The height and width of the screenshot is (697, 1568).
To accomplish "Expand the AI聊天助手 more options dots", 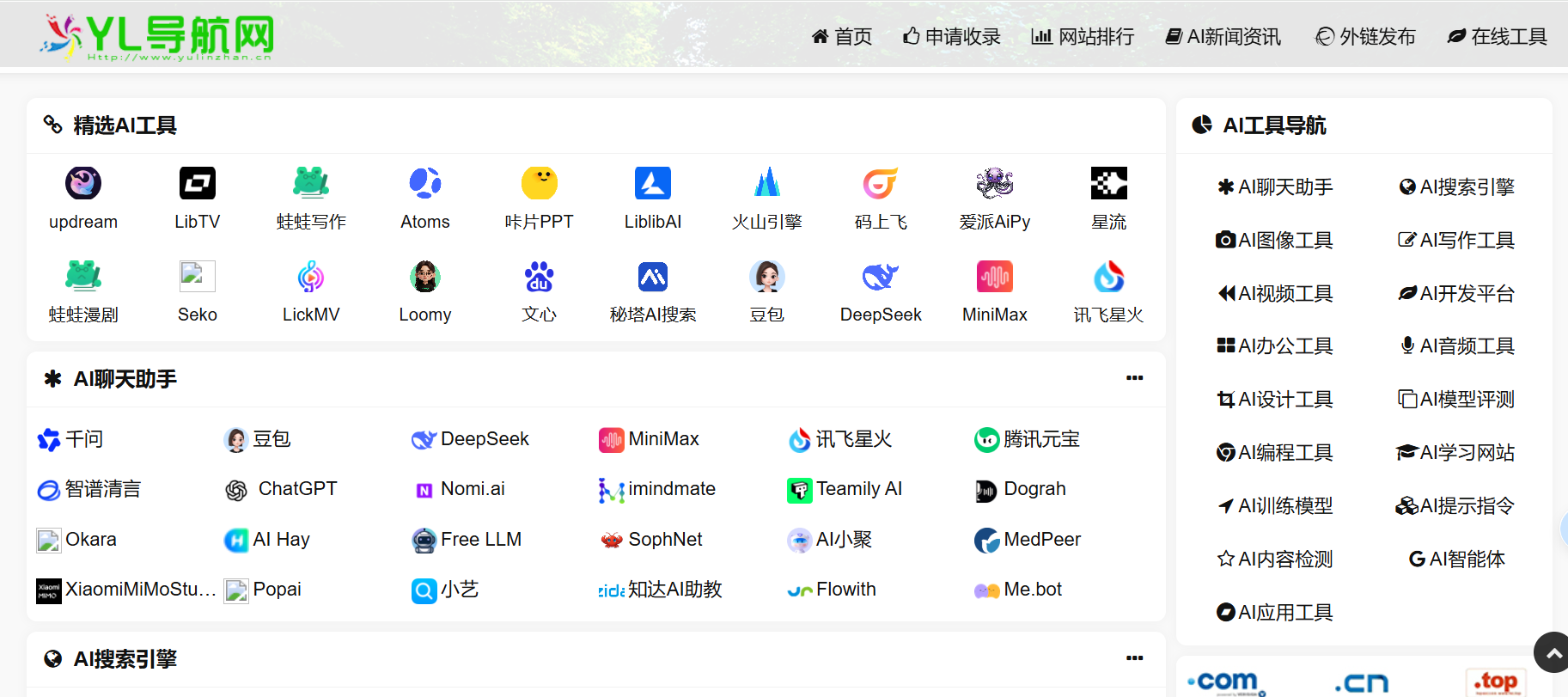I will click(1135, 378).
